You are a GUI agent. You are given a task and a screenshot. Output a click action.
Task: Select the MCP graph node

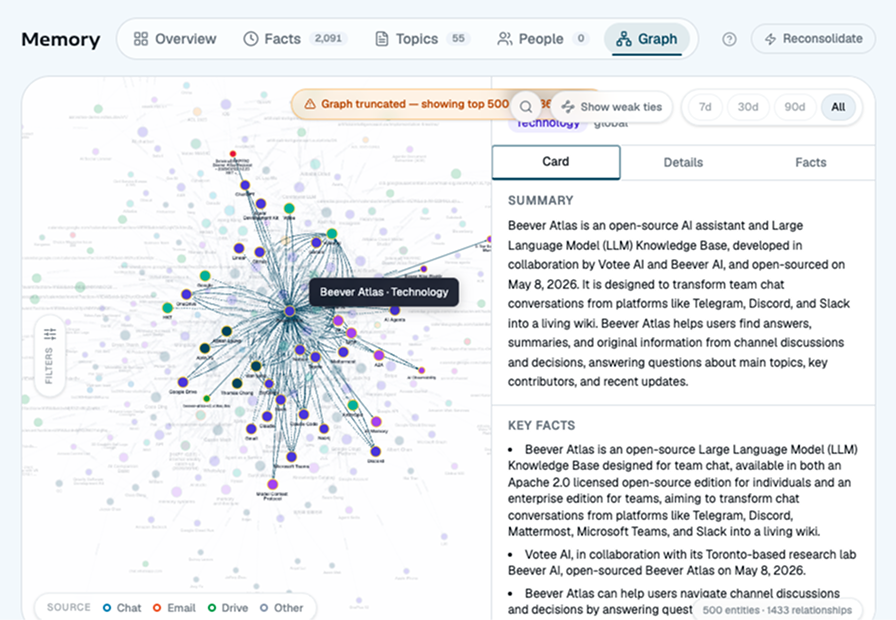click(x=351, y=333)
